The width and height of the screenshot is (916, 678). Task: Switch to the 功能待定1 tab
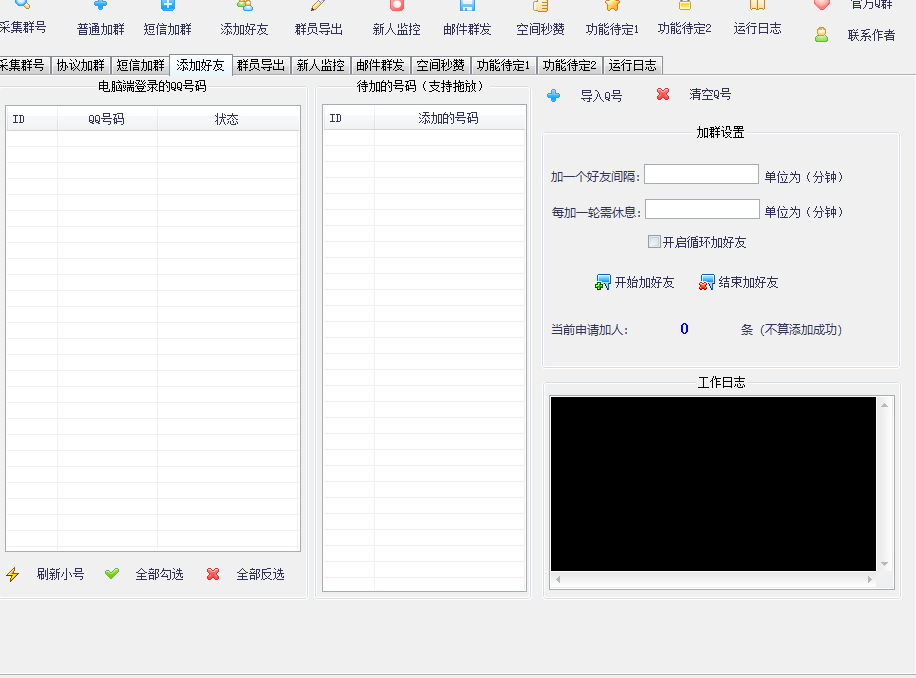click(503, 65)
